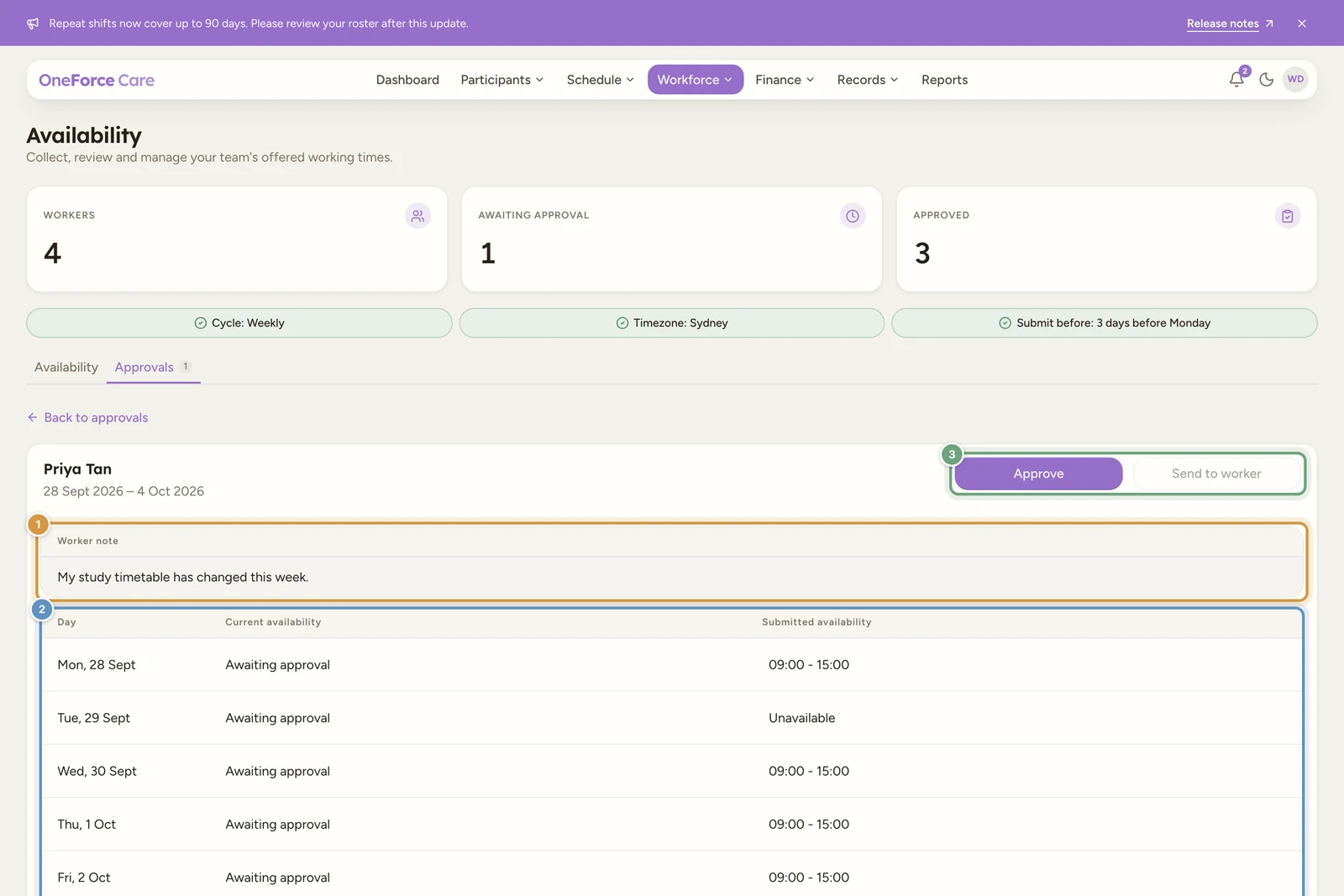The width and height of the screenshot is (1344, 896).
Task: Click the Awaiting Approval clock icon
Action: [853, 216]
